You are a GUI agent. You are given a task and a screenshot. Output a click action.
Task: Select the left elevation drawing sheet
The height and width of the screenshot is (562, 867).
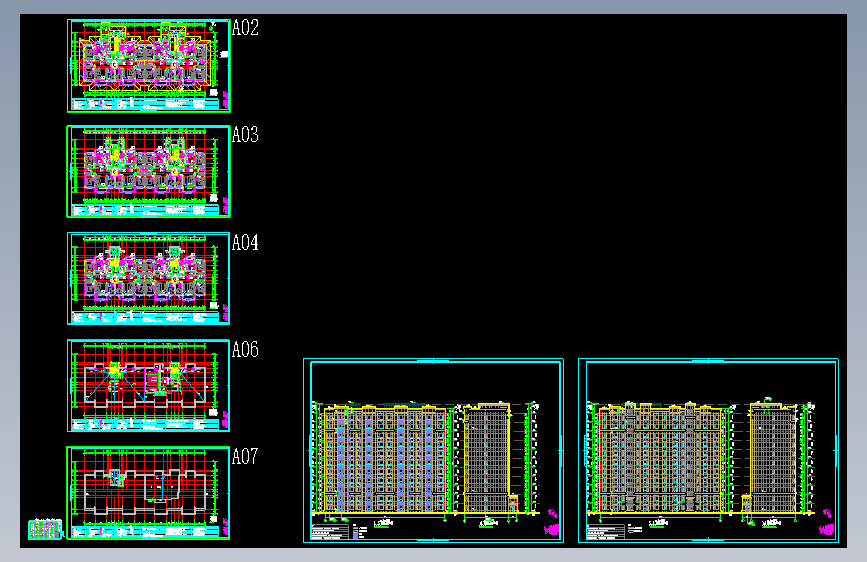pos(434,450)
